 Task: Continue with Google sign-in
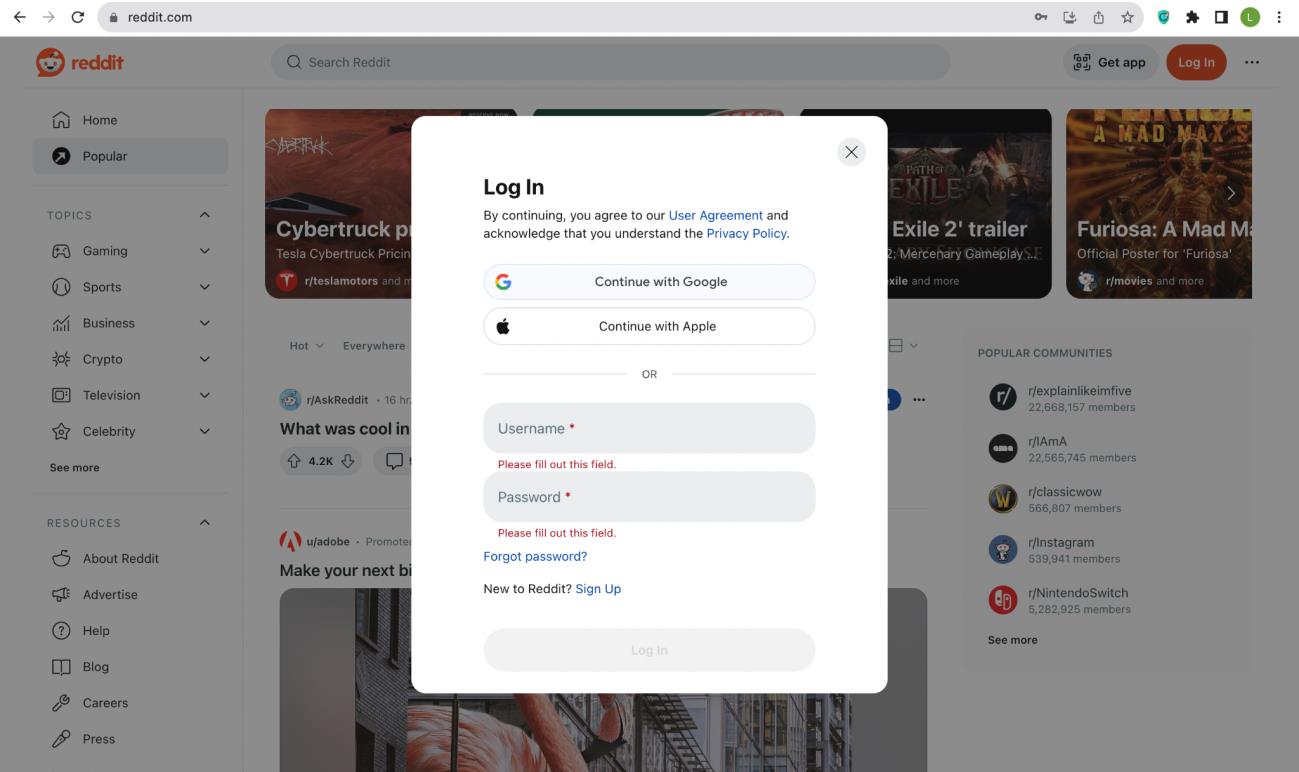point(649,282)
